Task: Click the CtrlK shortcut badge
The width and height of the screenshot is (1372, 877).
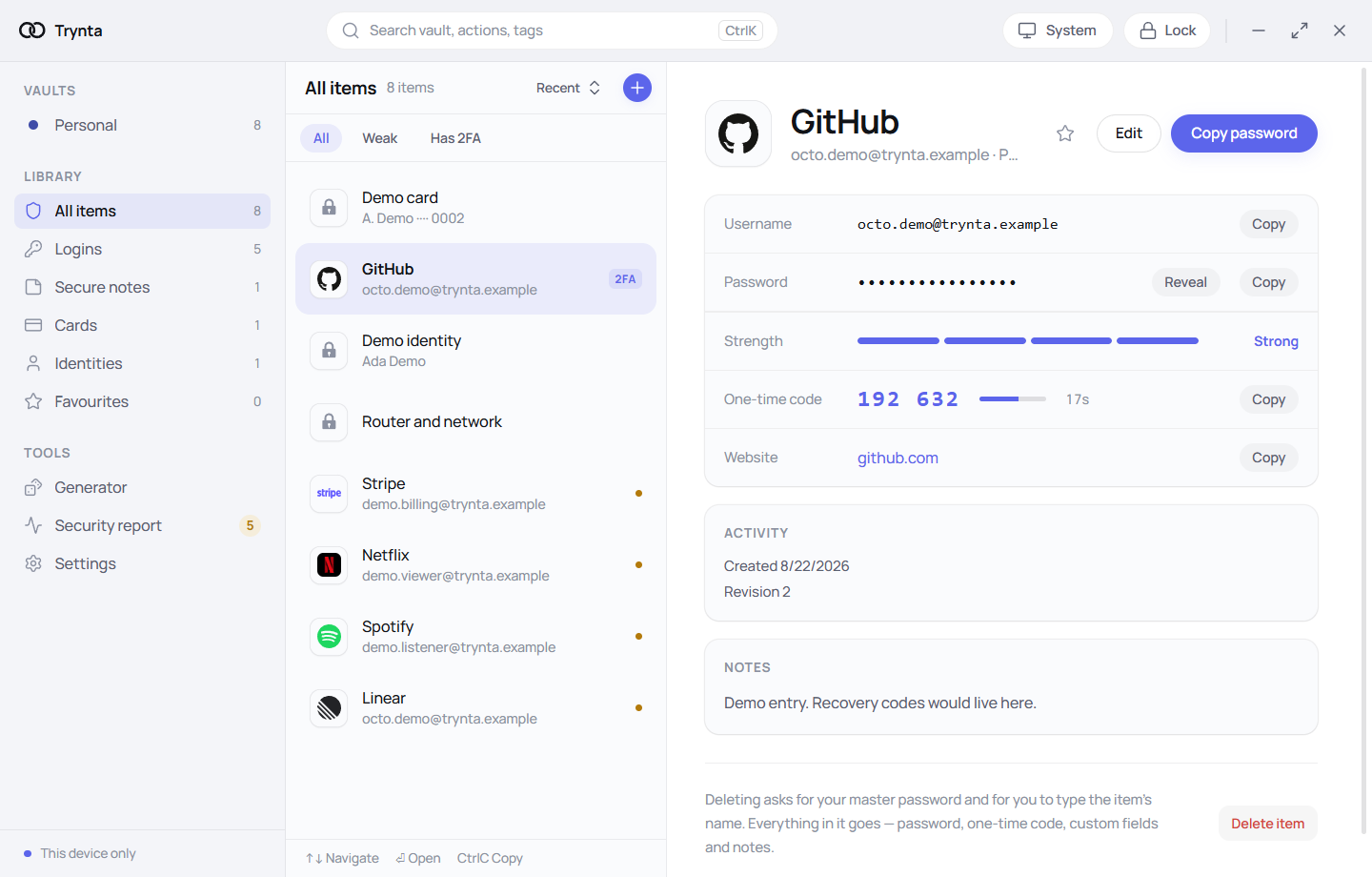Action: click(740, 31)
